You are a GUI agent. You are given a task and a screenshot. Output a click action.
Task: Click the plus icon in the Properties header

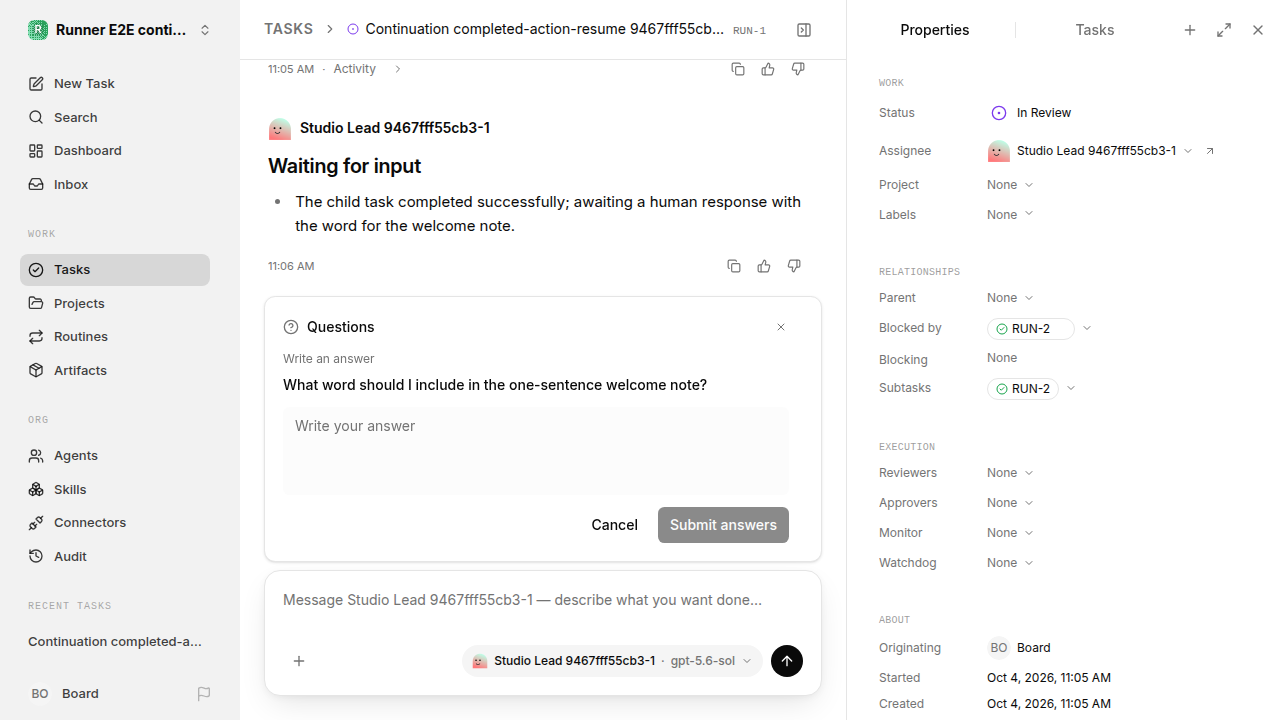point(1190,30)
